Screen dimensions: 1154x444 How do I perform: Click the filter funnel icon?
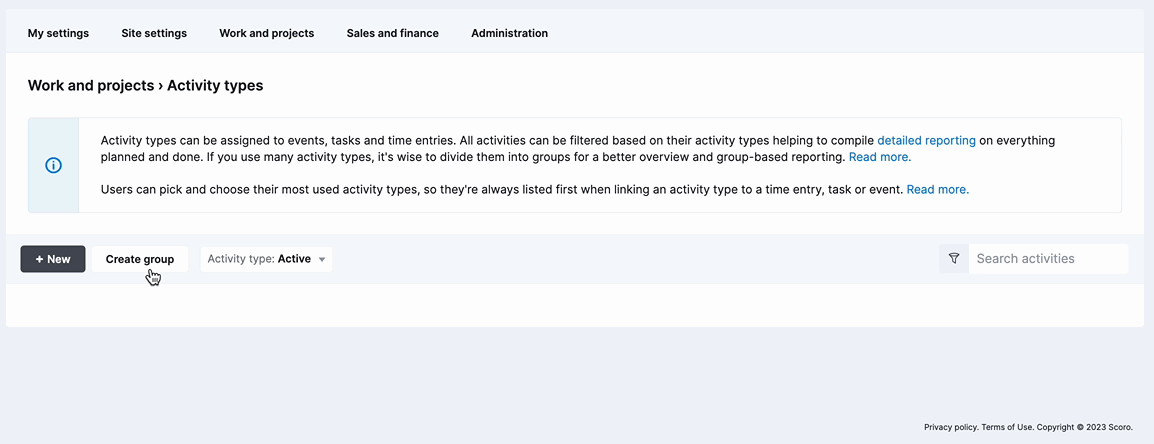click(954, 258)
